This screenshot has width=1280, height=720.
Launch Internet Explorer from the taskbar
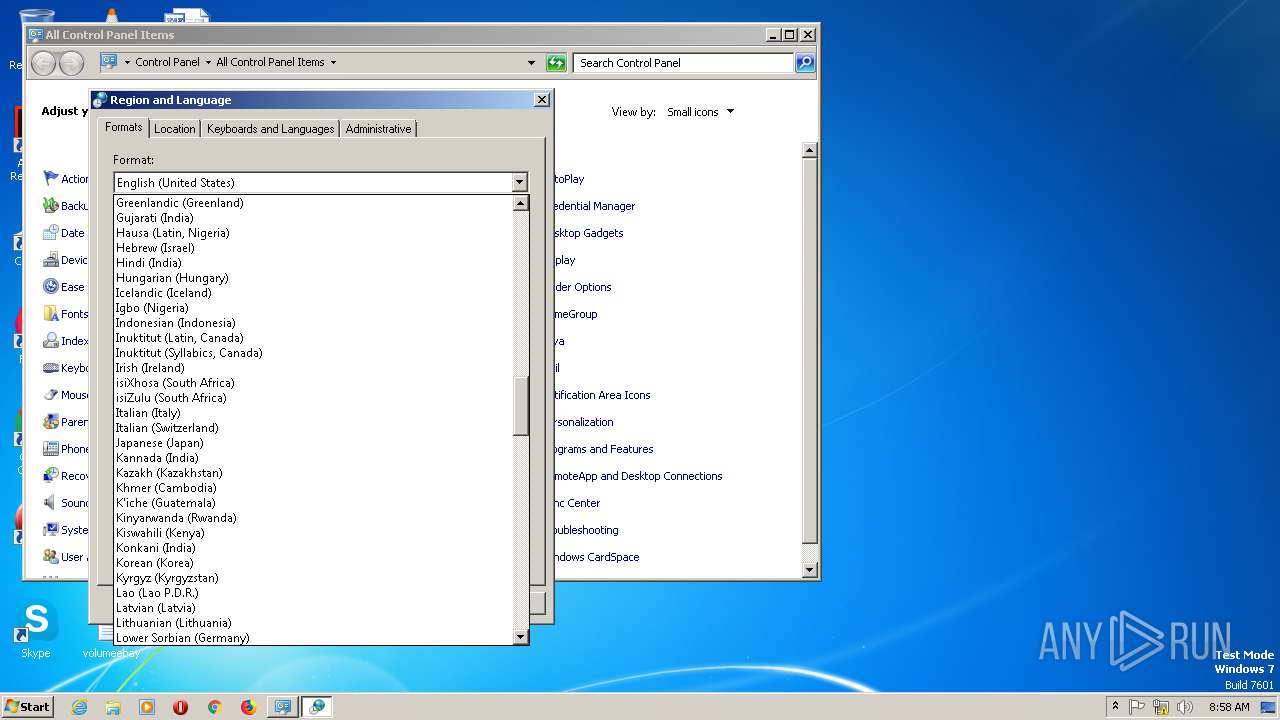[x=79, y=707]
